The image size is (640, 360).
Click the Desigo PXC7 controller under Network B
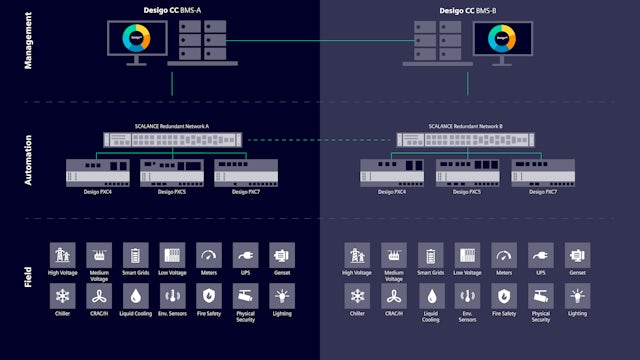point(543,173)
